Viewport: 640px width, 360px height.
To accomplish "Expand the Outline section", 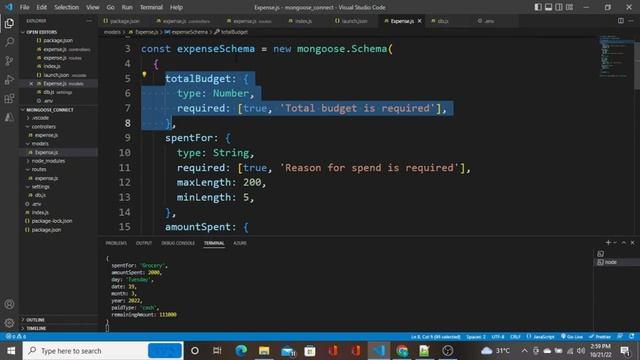I will point(35,320).
